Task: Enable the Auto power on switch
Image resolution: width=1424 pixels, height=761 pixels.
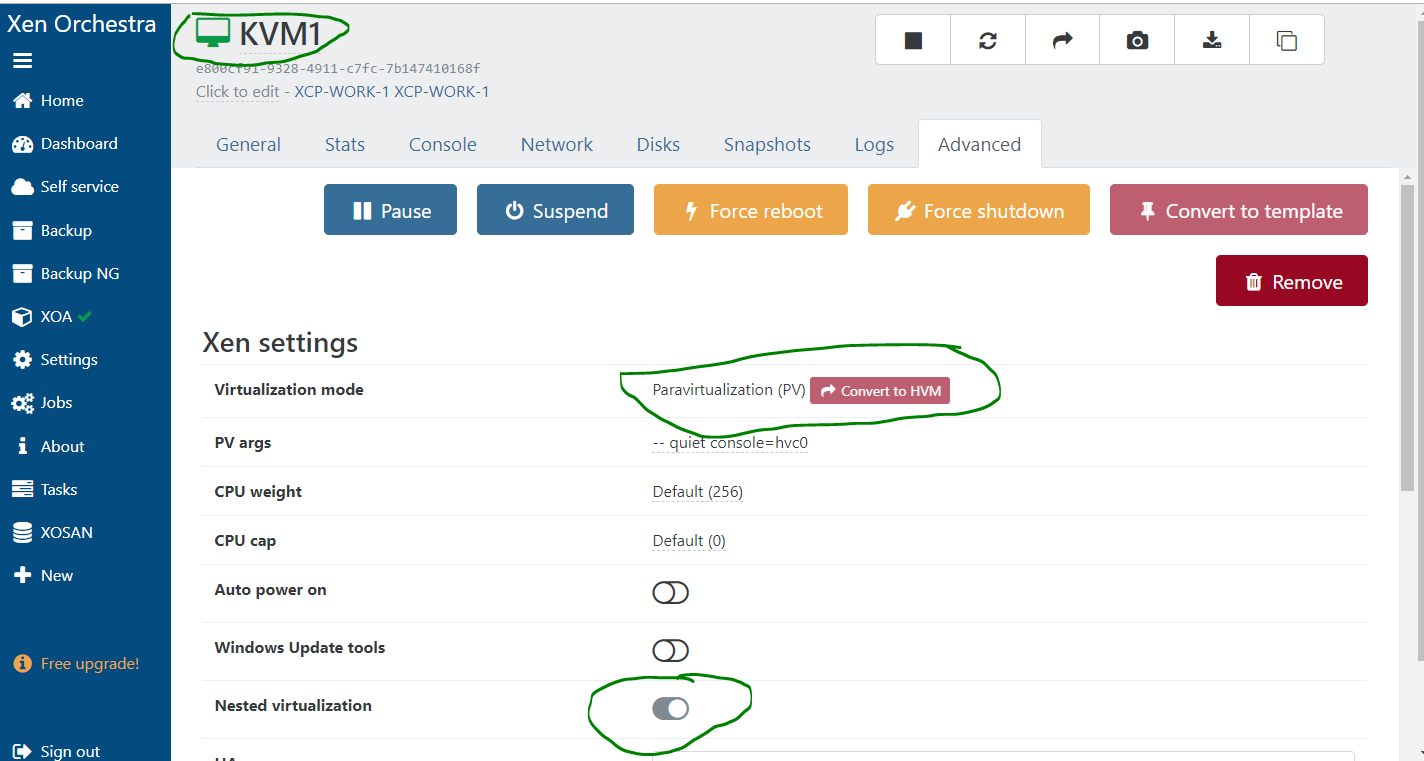Action: coord(670,593)
